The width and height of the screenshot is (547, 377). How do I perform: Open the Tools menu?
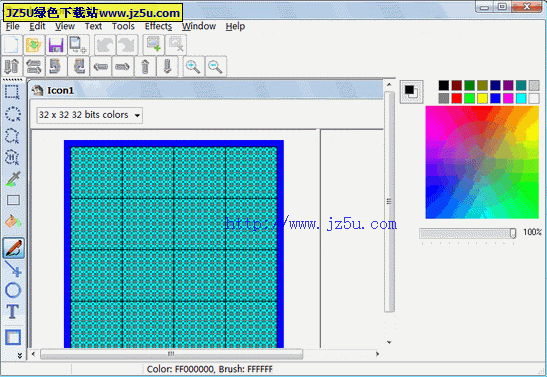click(123, 26)
